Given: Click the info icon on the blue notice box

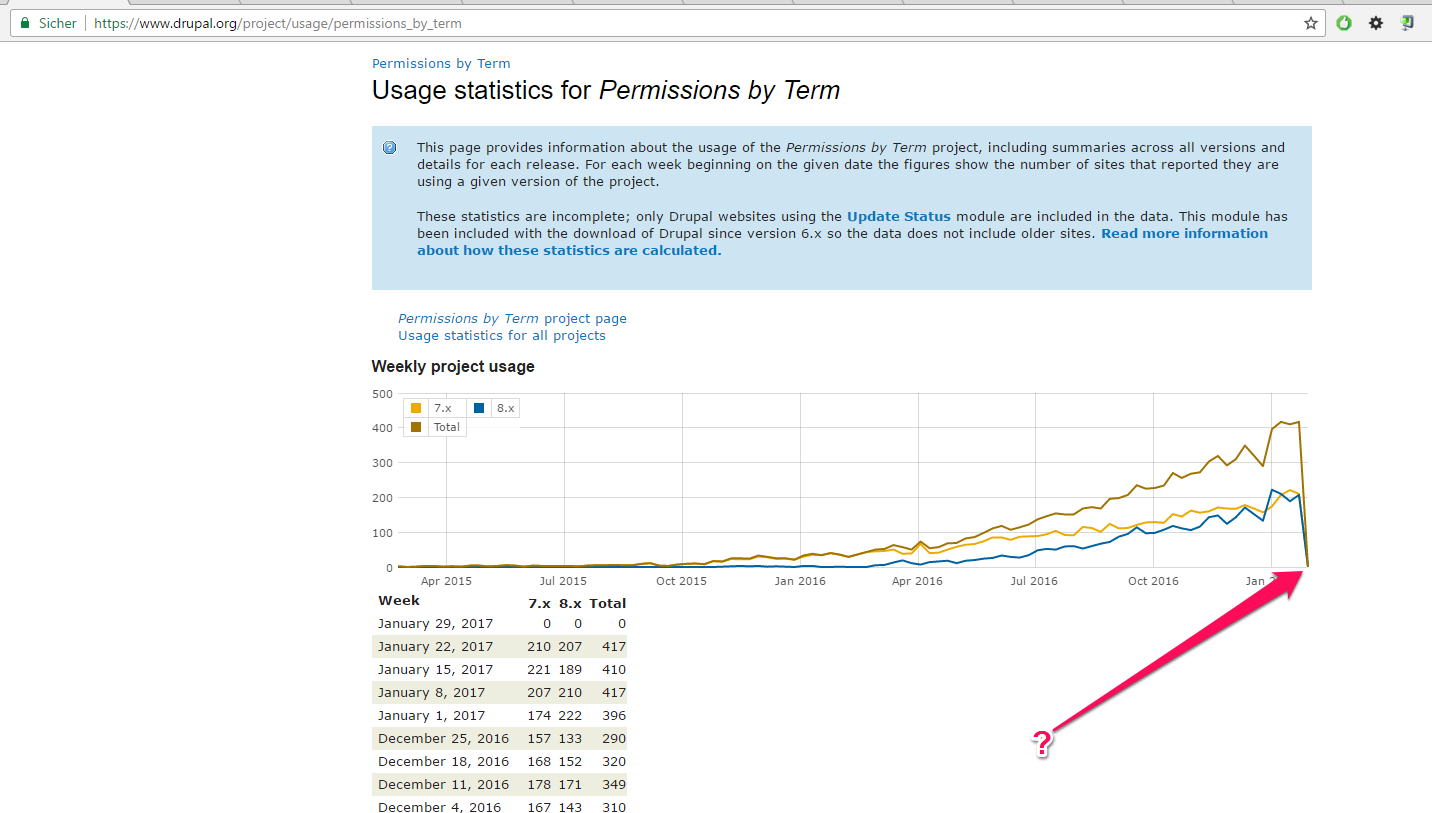Looking at the screenshot, I should pyautogui.click(x=389, y=147).
